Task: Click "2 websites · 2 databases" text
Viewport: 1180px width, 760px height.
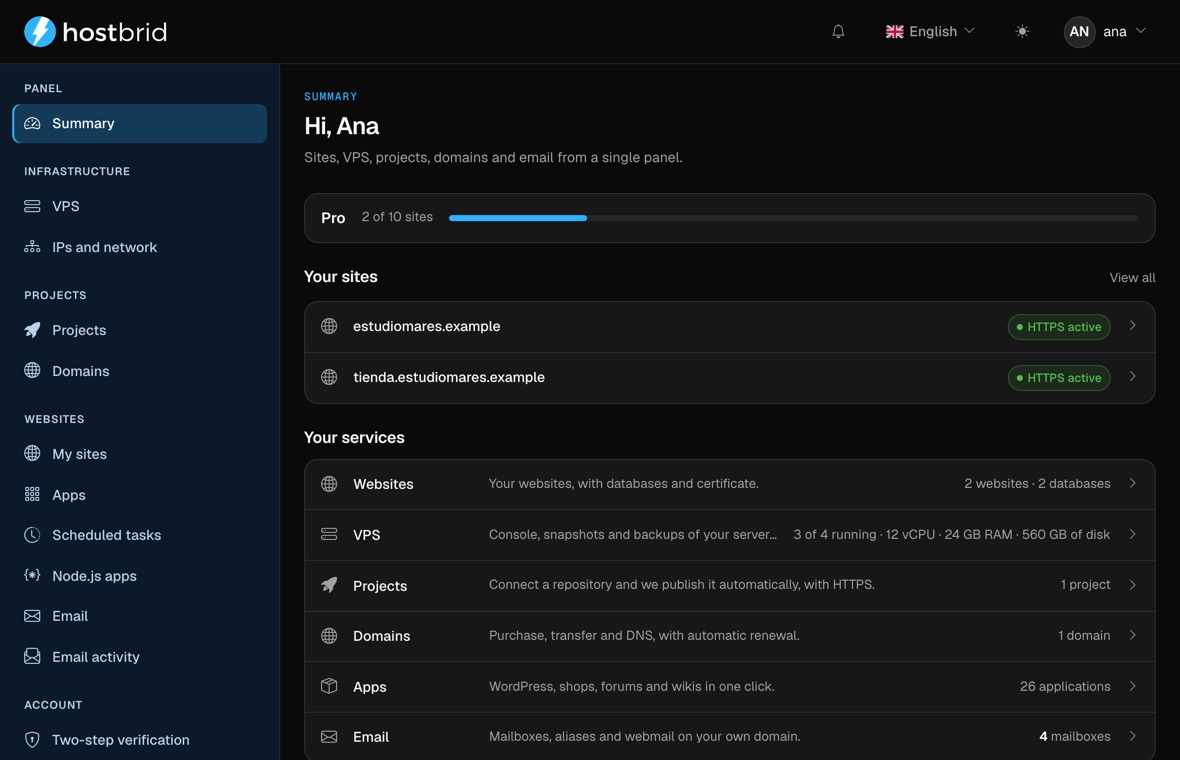Action: [x=1037, y=484]
